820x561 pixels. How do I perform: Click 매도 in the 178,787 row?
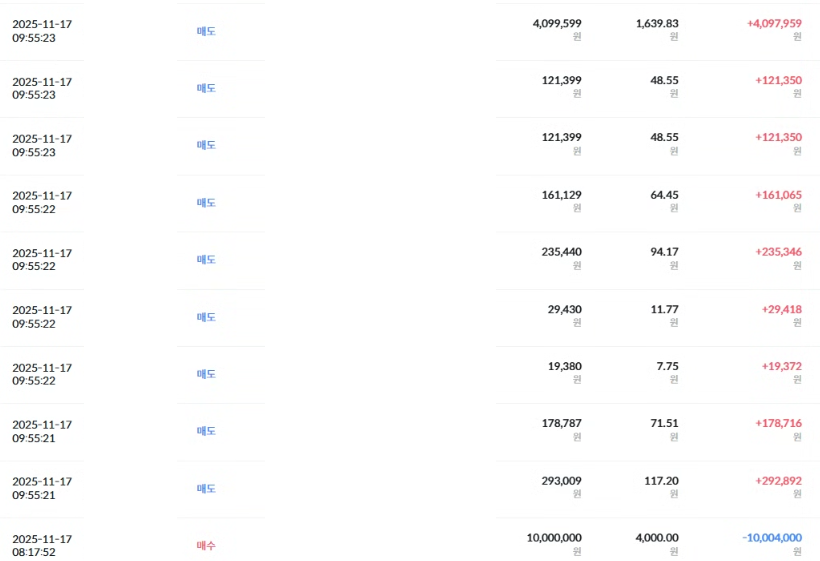[x=206, y=432]
